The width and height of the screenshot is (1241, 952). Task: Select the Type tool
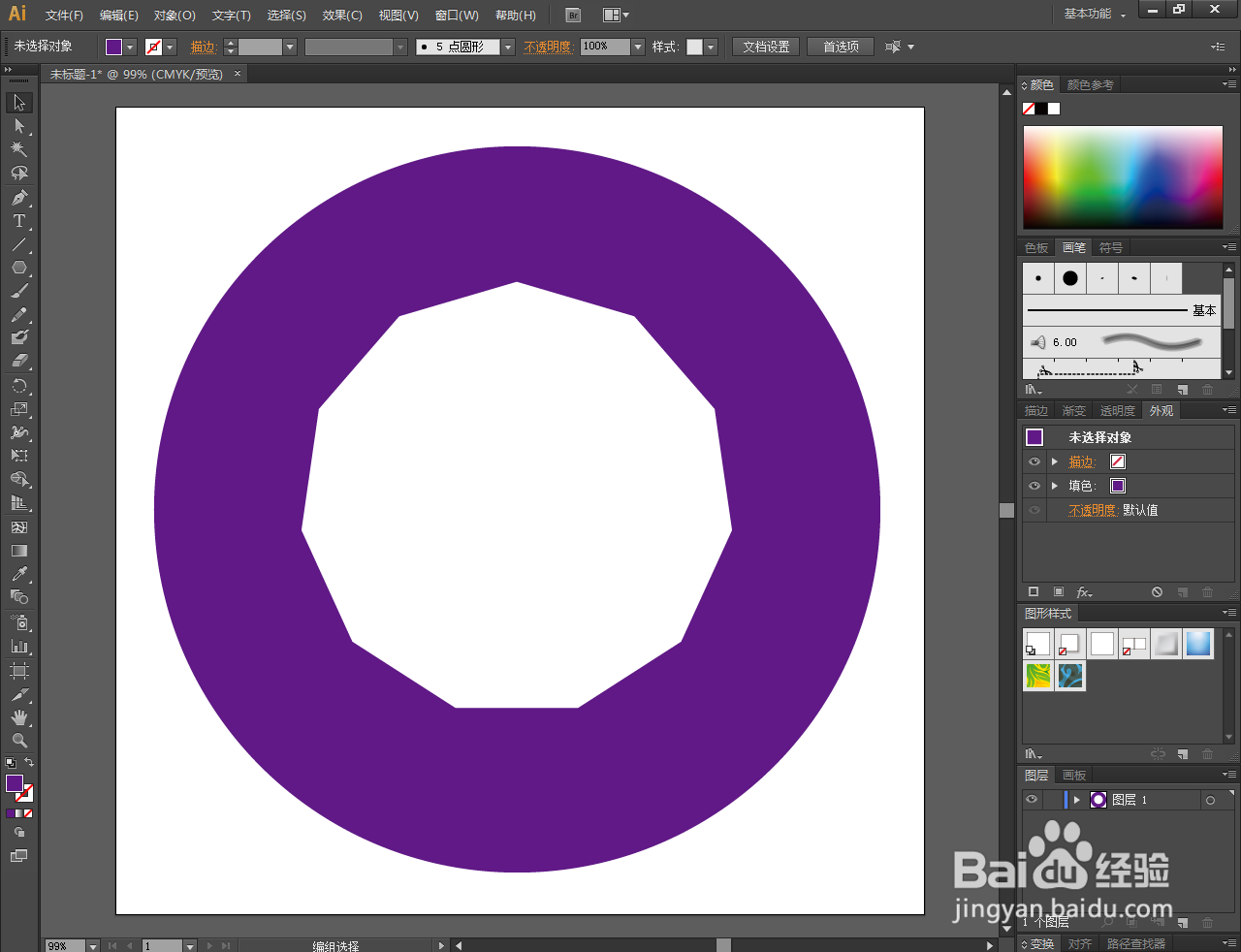[19, 221]
